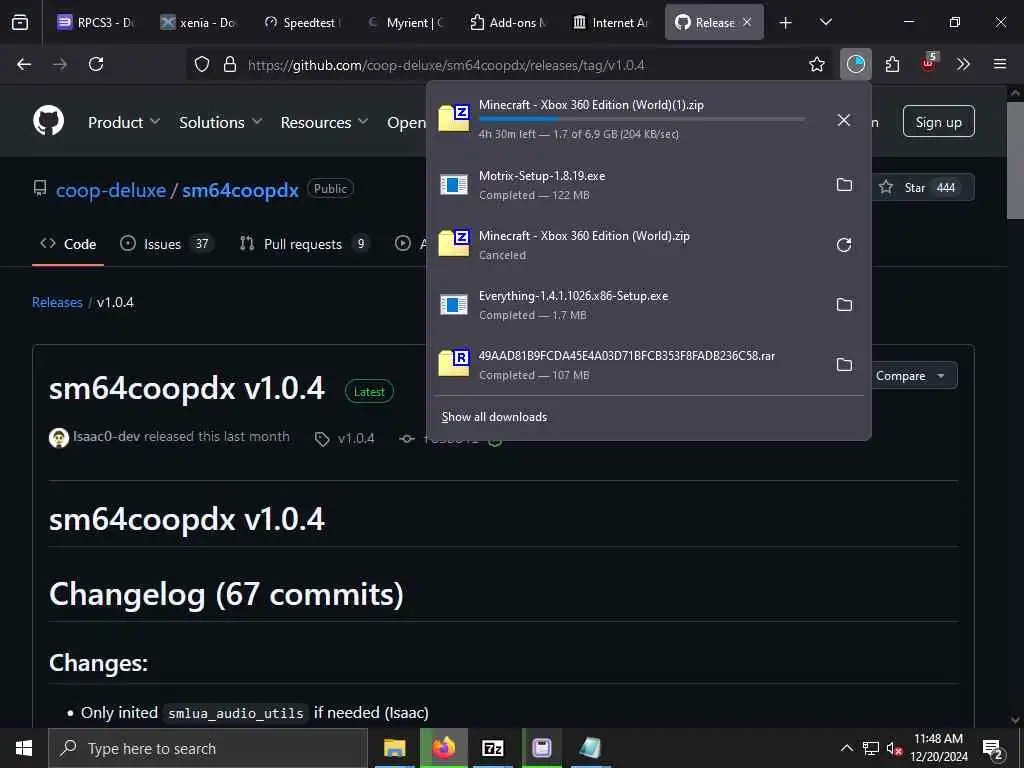Switch to the Myrient tab

tap(405, 22)
